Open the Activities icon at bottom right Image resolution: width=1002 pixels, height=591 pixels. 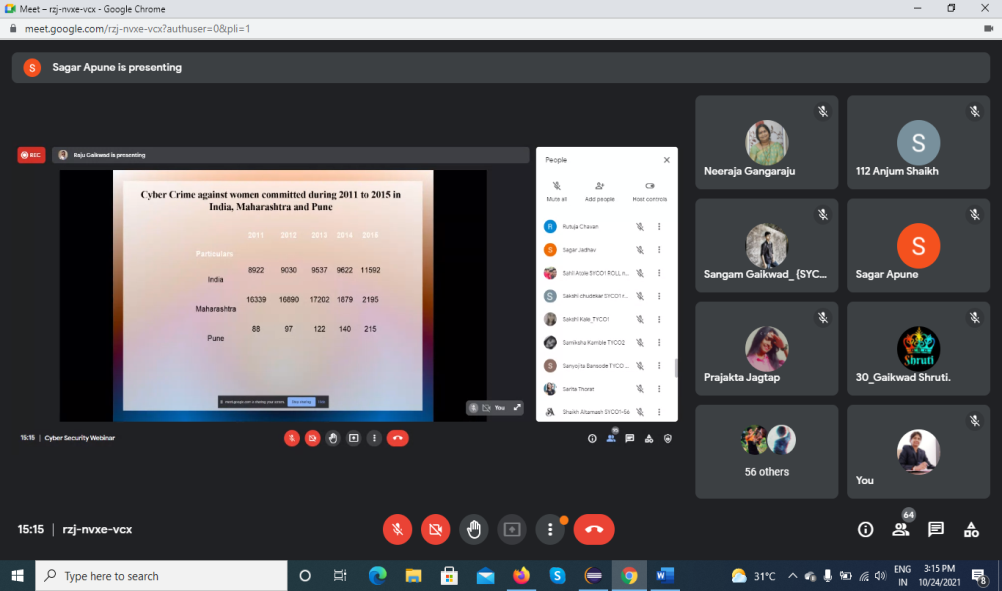coord(971,529)
